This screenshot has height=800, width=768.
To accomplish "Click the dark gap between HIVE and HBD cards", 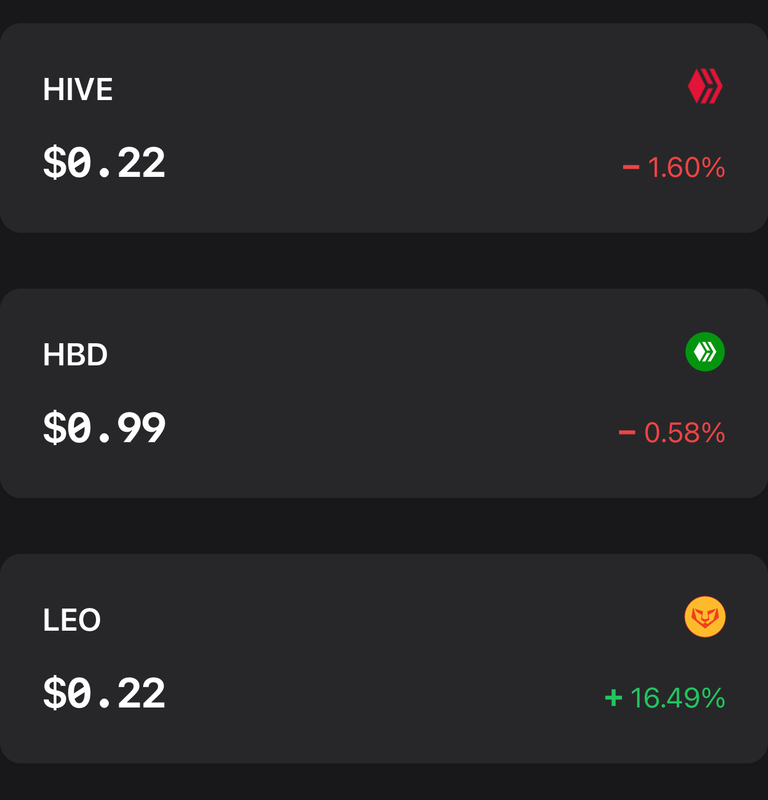I will click(x=384, y=261).
